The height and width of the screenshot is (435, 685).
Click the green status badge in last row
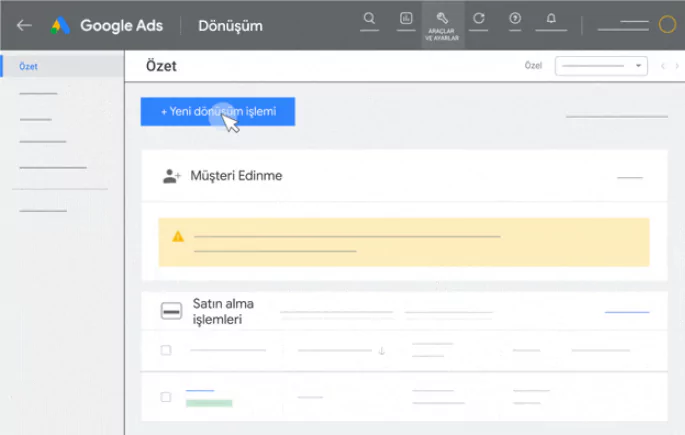[209, 403]
